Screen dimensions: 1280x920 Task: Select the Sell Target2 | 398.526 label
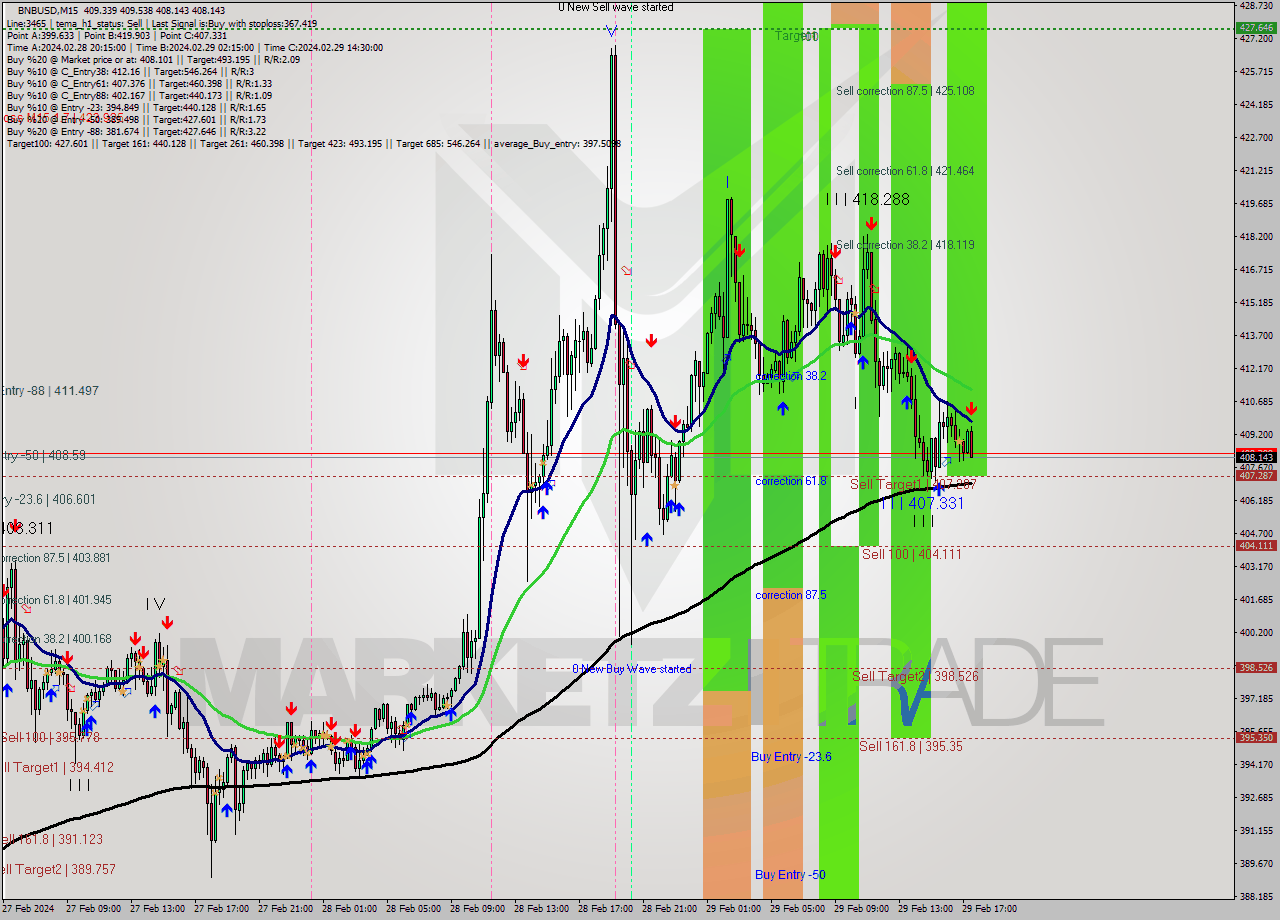[915, 677]
